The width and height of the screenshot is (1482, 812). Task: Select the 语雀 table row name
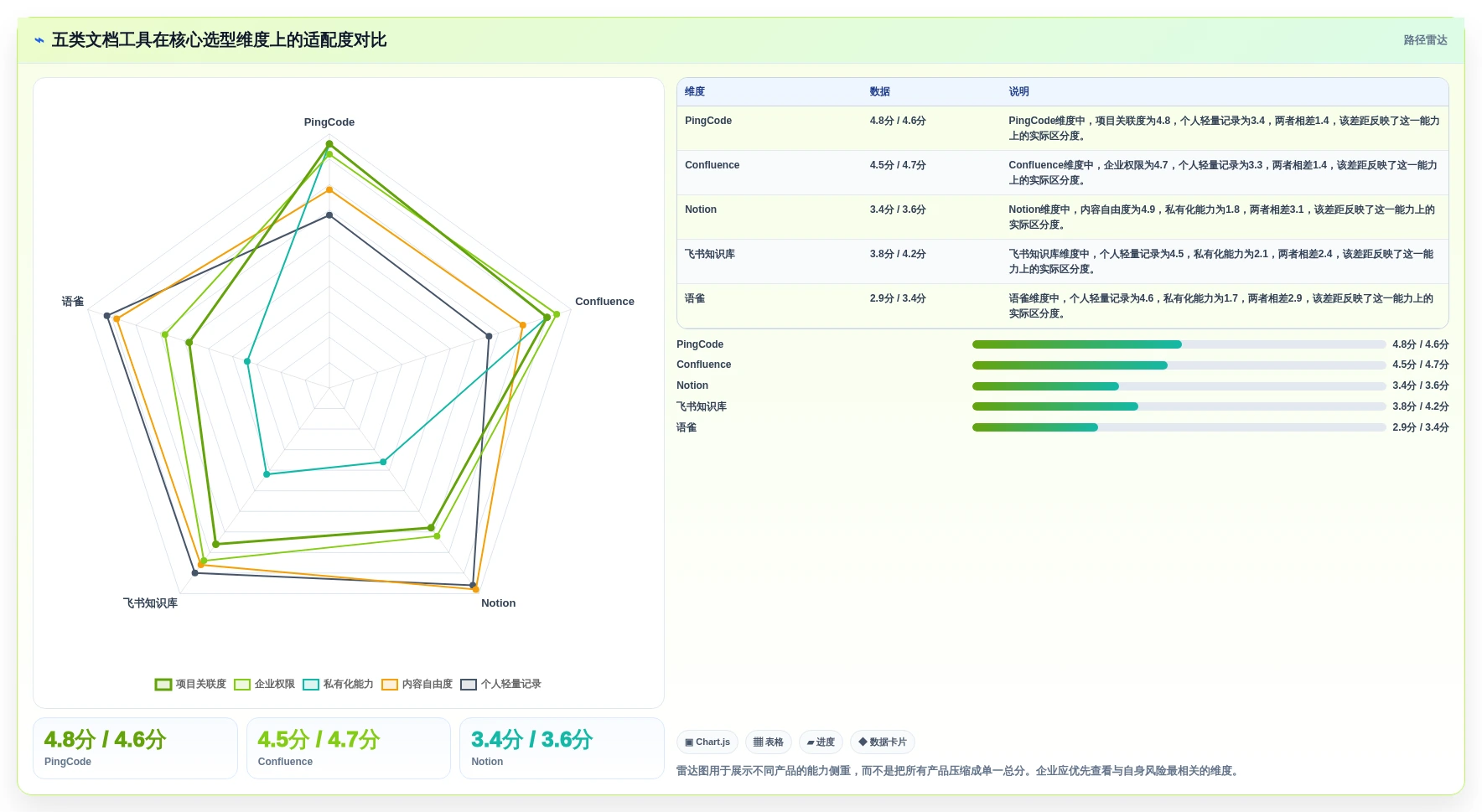pyautogui.click(x=695, y=298)
